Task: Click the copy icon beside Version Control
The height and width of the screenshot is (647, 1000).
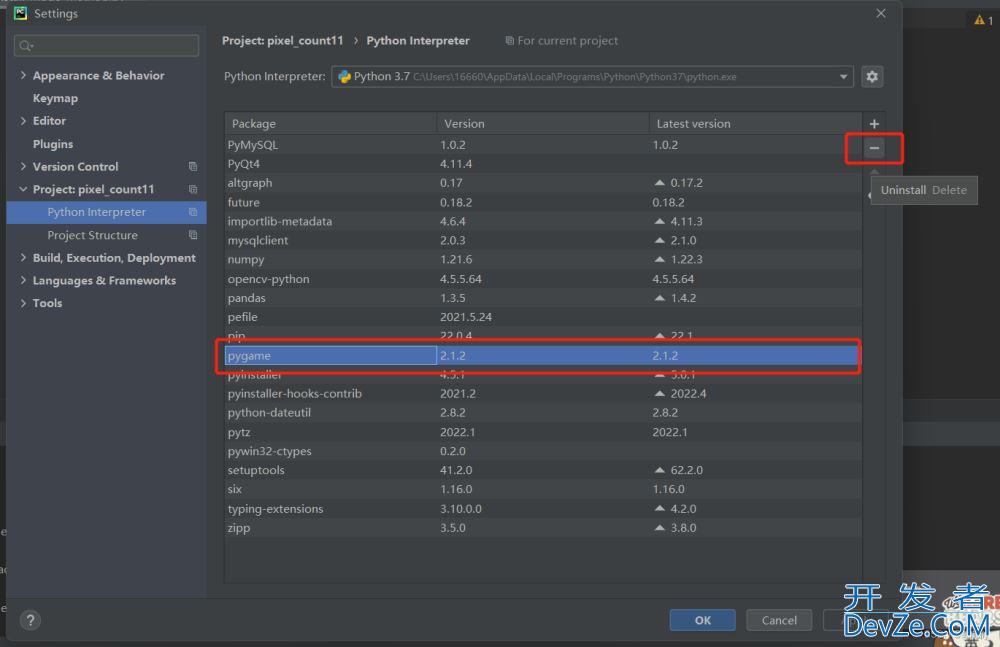Action: (193, 167)
